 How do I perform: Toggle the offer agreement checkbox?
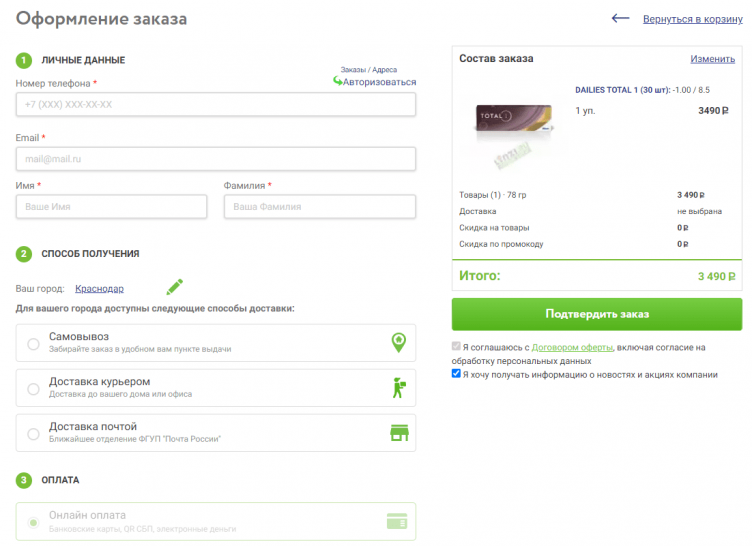(457, 347)
